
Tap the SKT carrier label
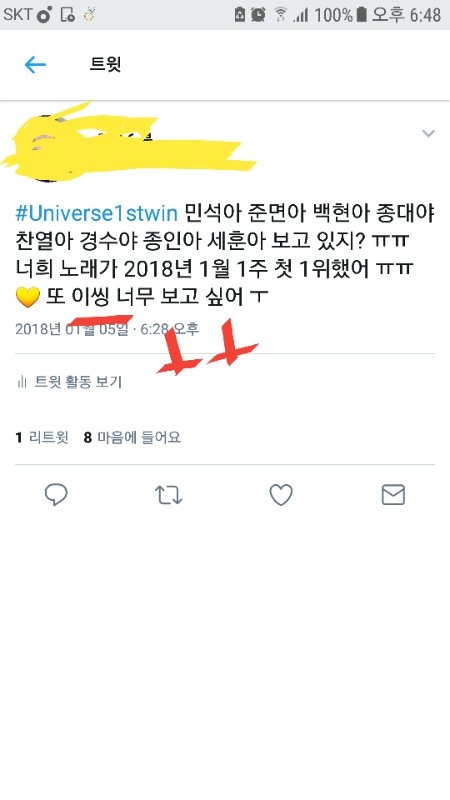17,14
